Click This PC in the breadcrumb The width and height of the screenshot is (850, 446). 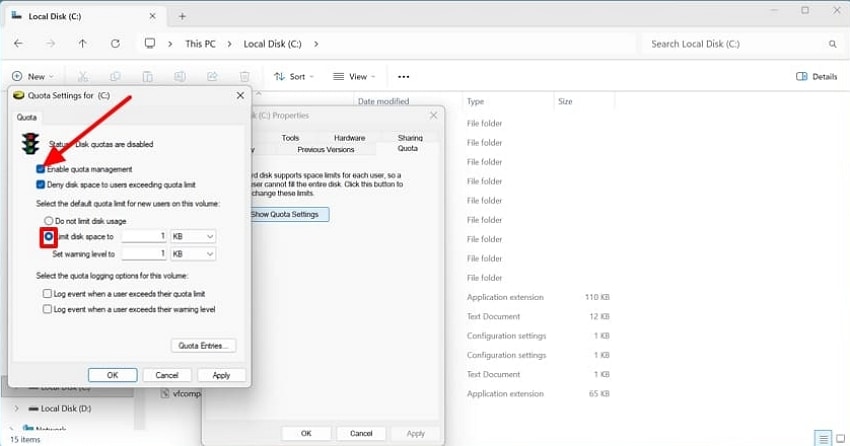point(200,44)
